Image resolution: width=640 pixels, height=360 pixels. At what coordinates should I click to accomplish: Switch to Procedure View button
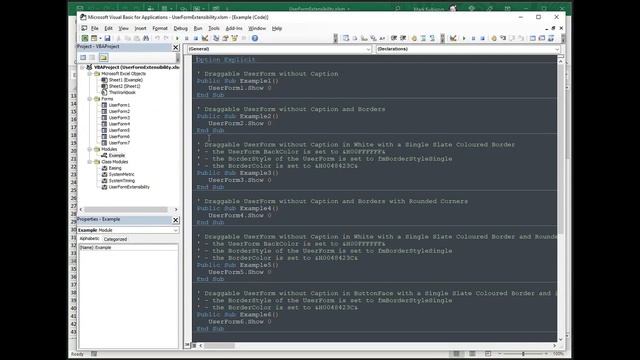pyautogui.click(x=188, y=345)
